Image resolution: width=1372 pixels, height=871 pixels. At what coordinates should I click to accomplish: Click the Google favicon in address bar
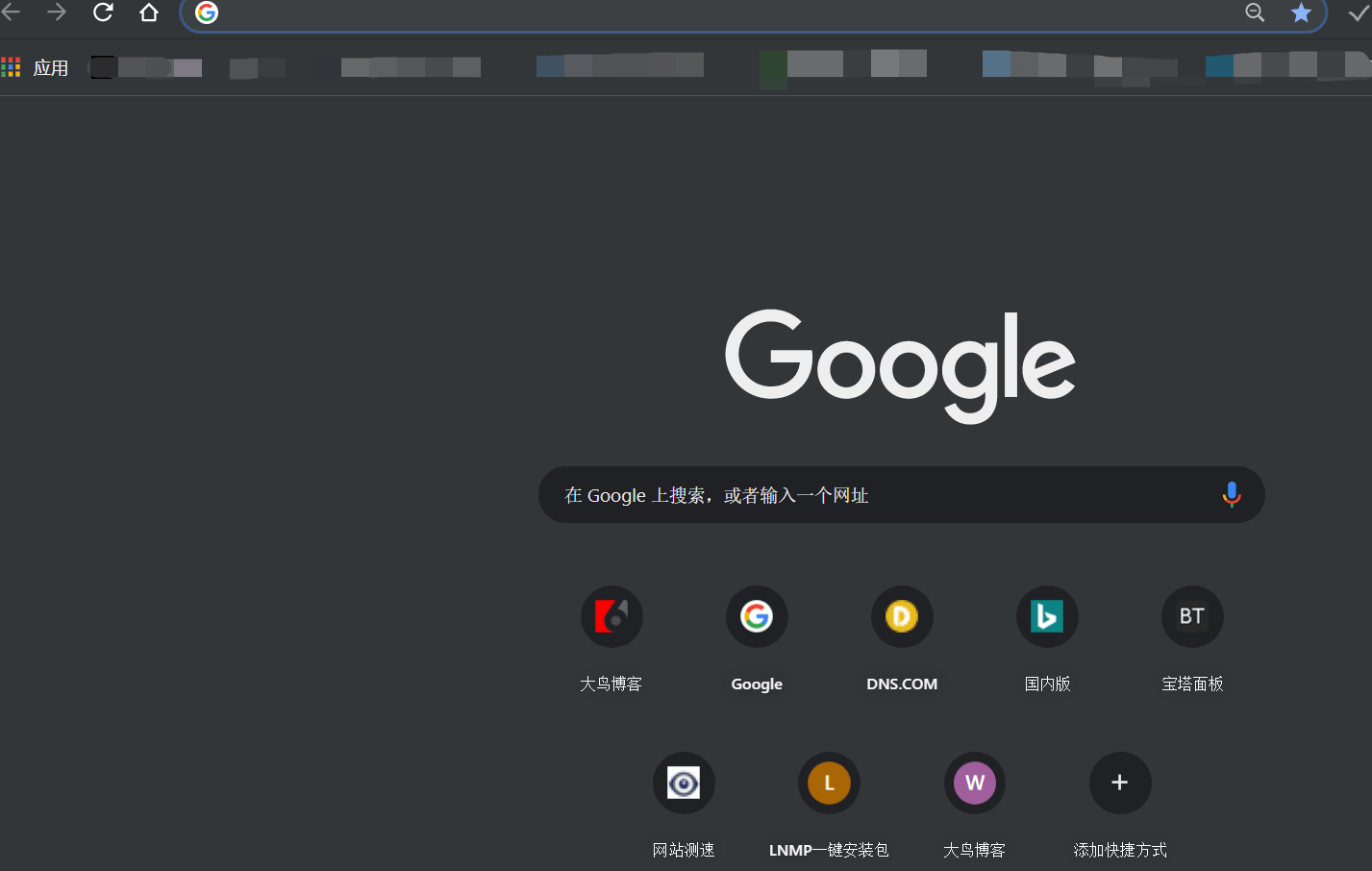coord(207,12)
